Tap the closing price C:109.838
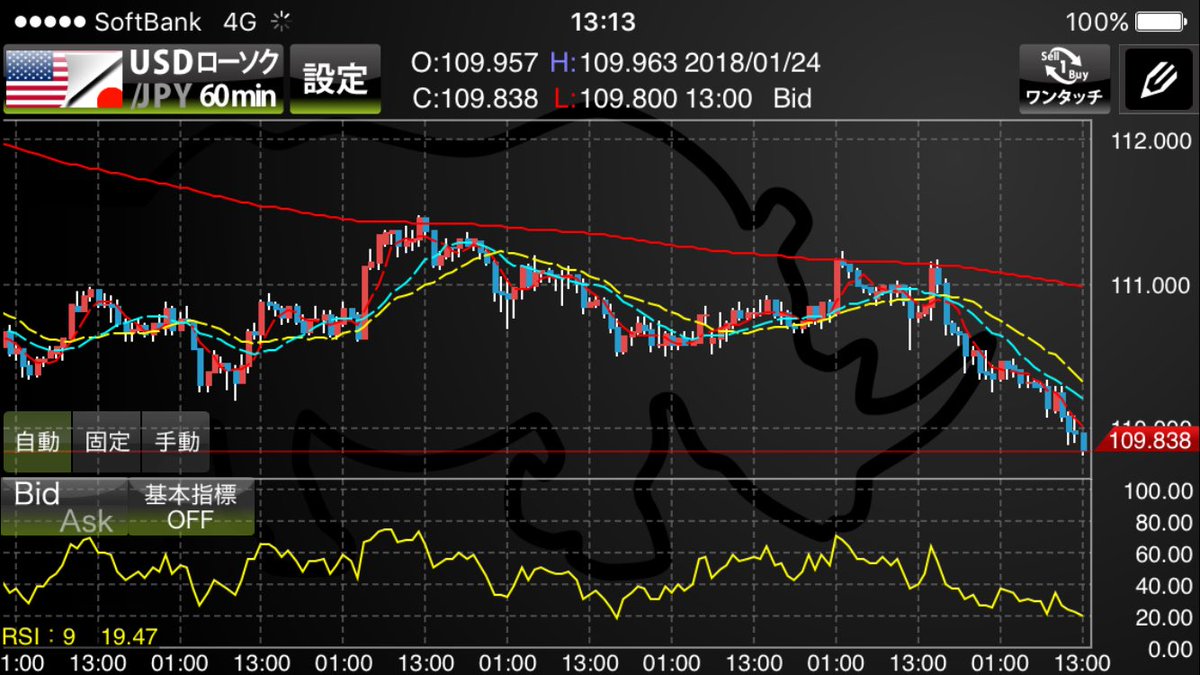The width and height of the screenshot is (1200, 675). coord(476,98)
